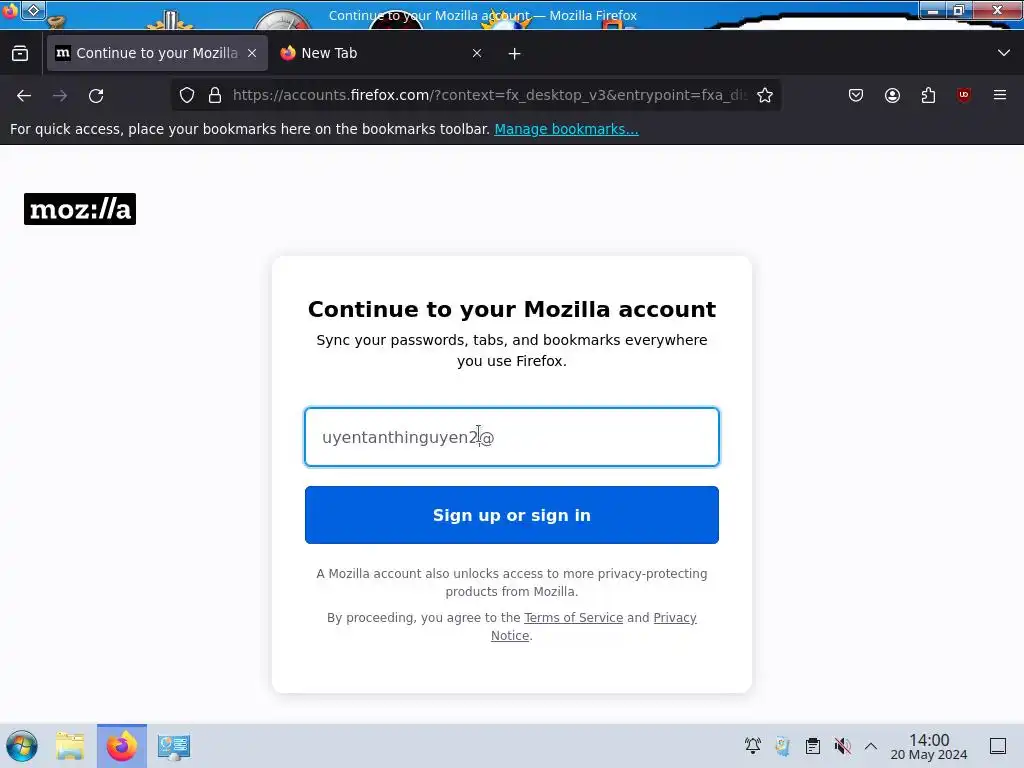1024x768 pixels.
Task: Click the address bar URL
Action: pyautogui.click(x=490, y=95)
